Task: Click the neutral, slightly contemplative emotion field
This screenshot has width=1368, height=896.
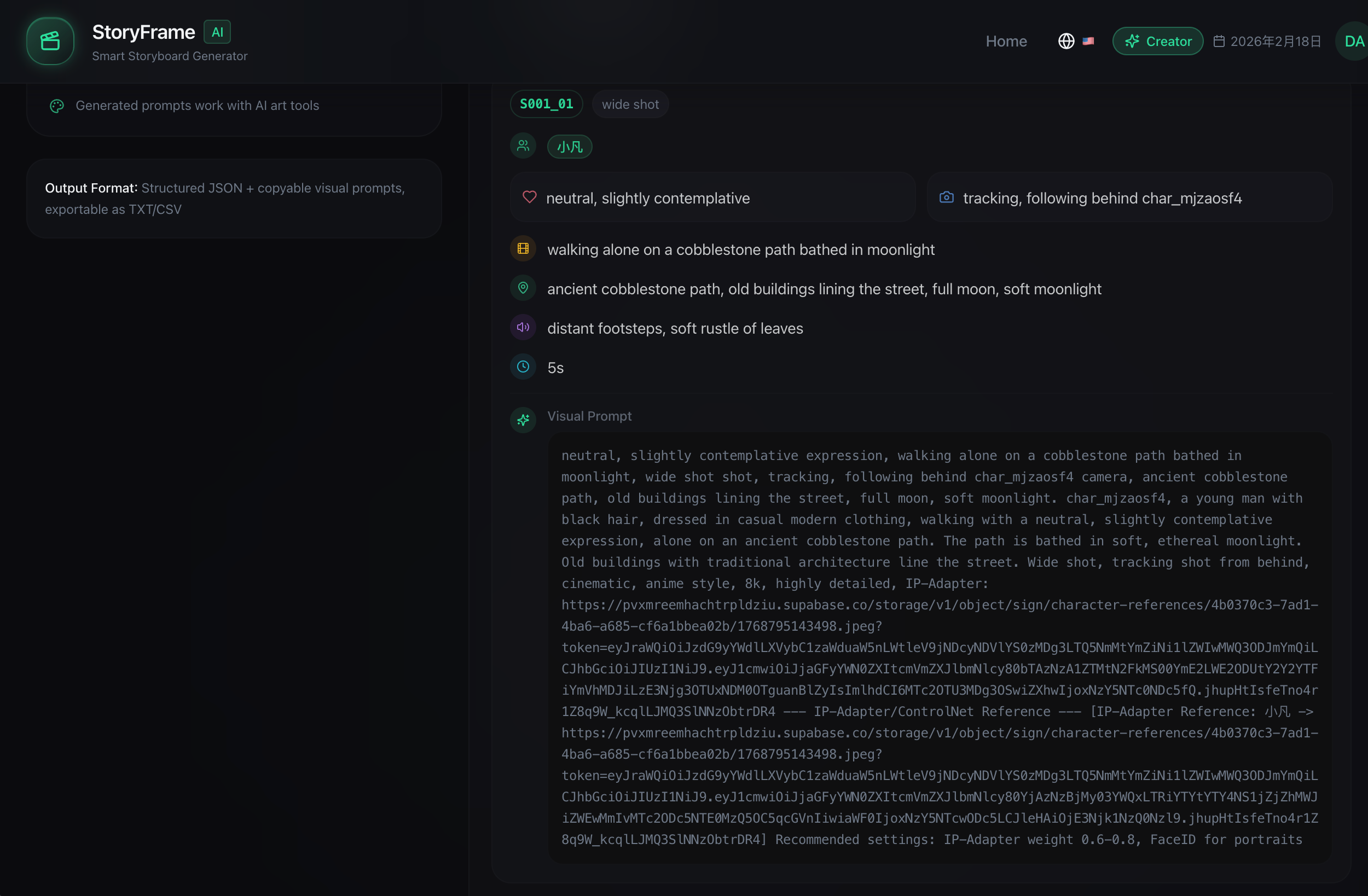Action: tap(647, 197)
